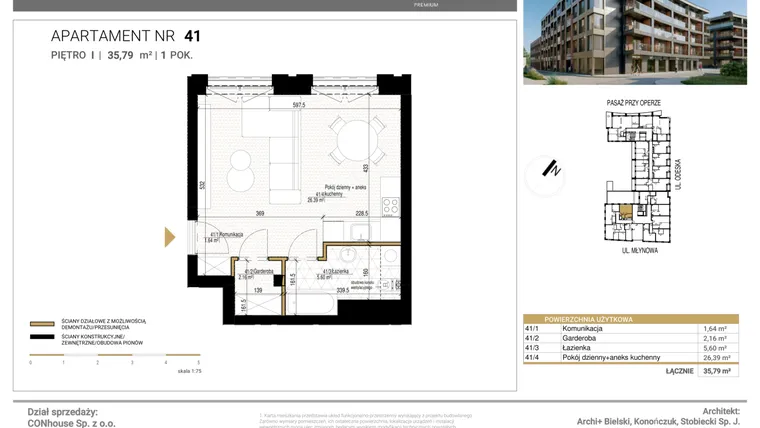Screen dimensions: 760x428
Task: Click 'UL. MŁYNOWA' street label
Action: (x=640, y=251)
